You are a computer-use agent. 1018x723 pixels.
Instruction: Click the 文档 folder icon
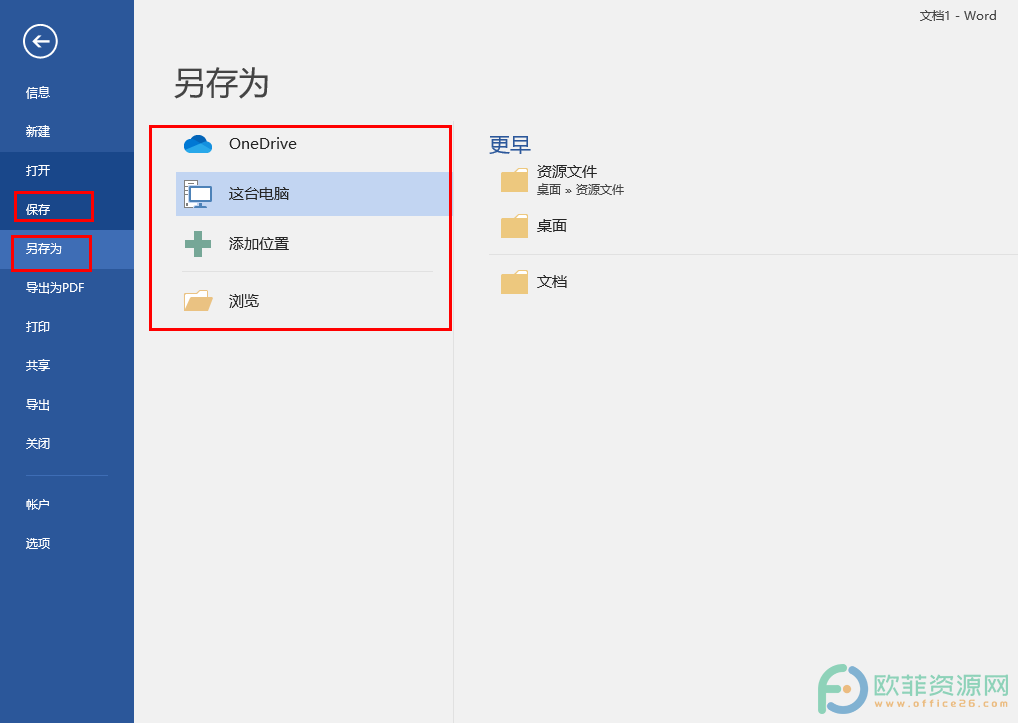(514, 282)
